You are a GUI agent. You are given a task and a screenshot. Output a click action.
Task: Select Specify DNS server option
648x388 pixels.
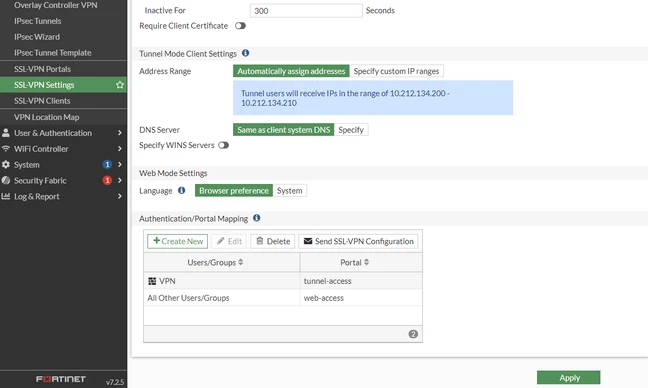(351, 130)
